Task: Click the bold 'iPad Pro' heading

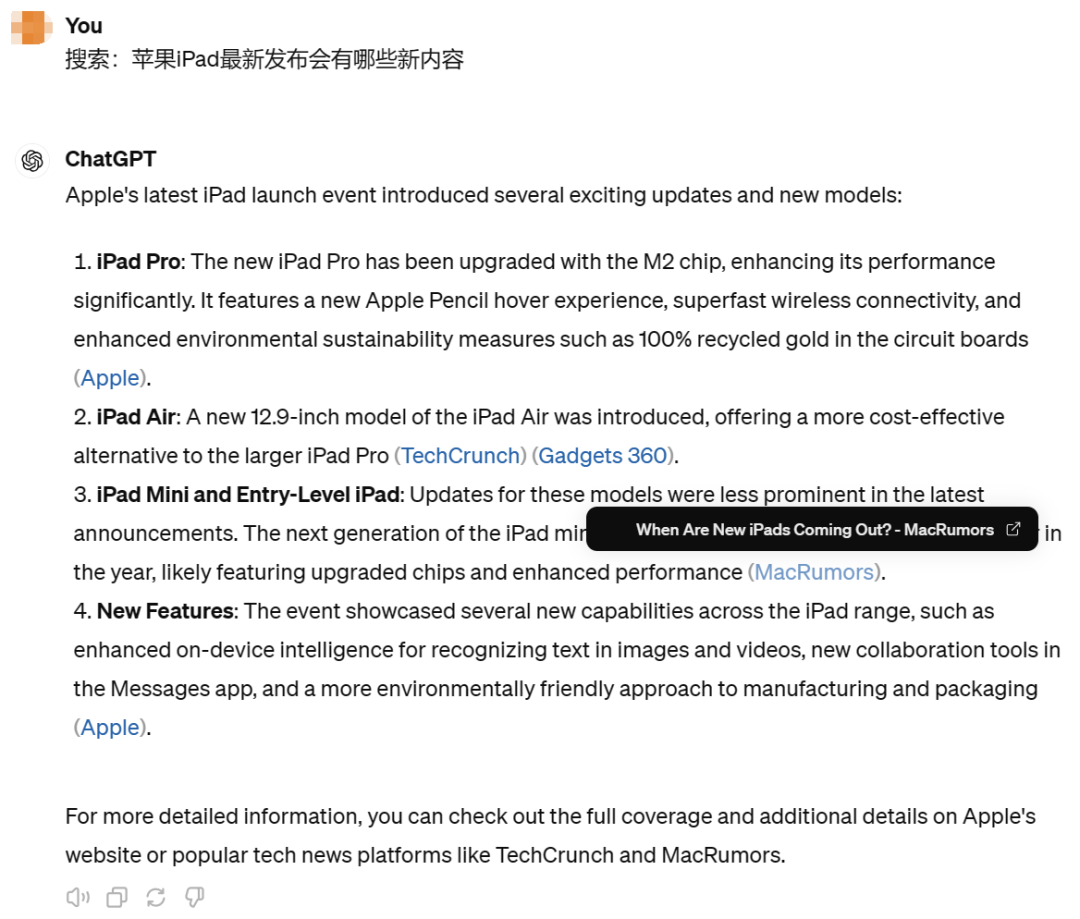Action: point(138,262)
